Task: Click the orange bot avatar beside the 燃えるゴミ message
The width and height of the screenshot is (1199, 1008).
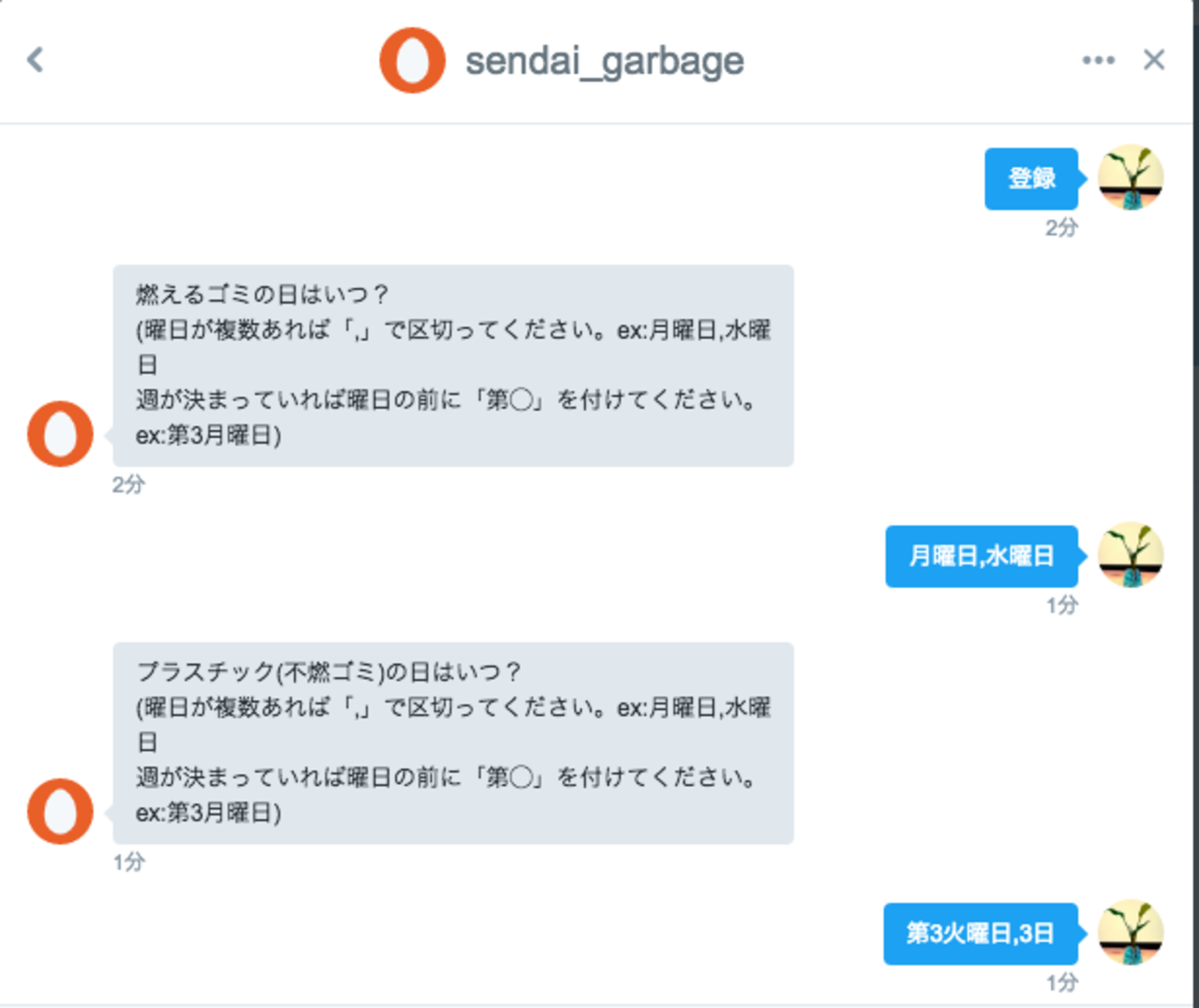Action: coord(60,433)
